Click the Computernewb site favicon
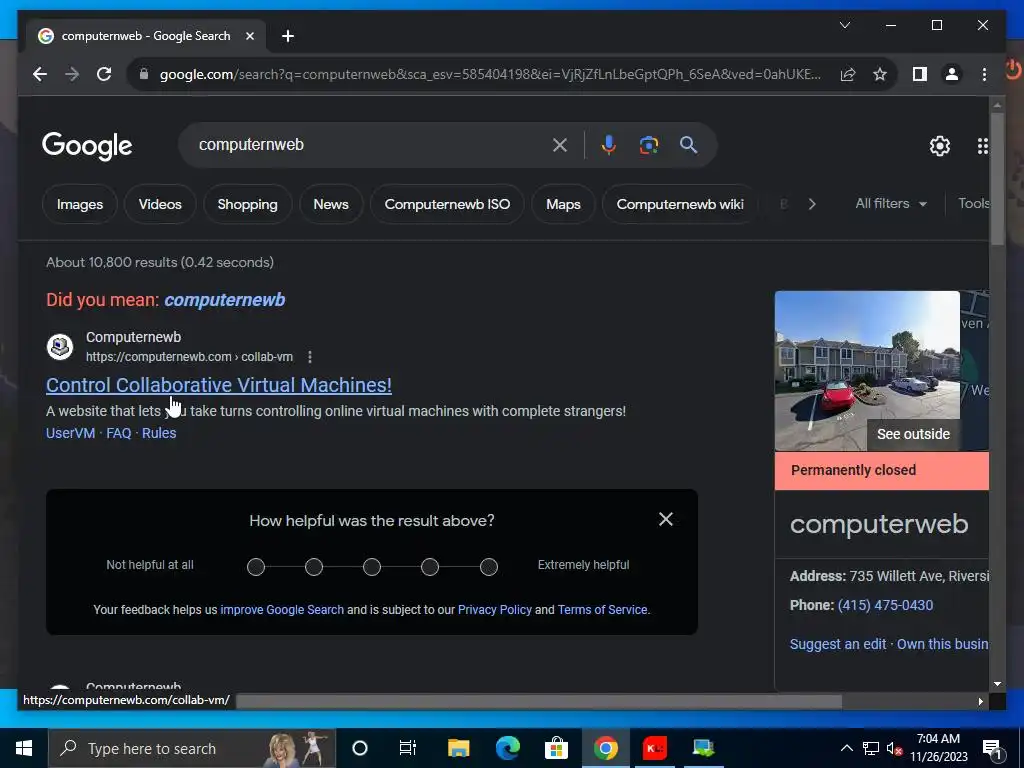 [60, 347]
